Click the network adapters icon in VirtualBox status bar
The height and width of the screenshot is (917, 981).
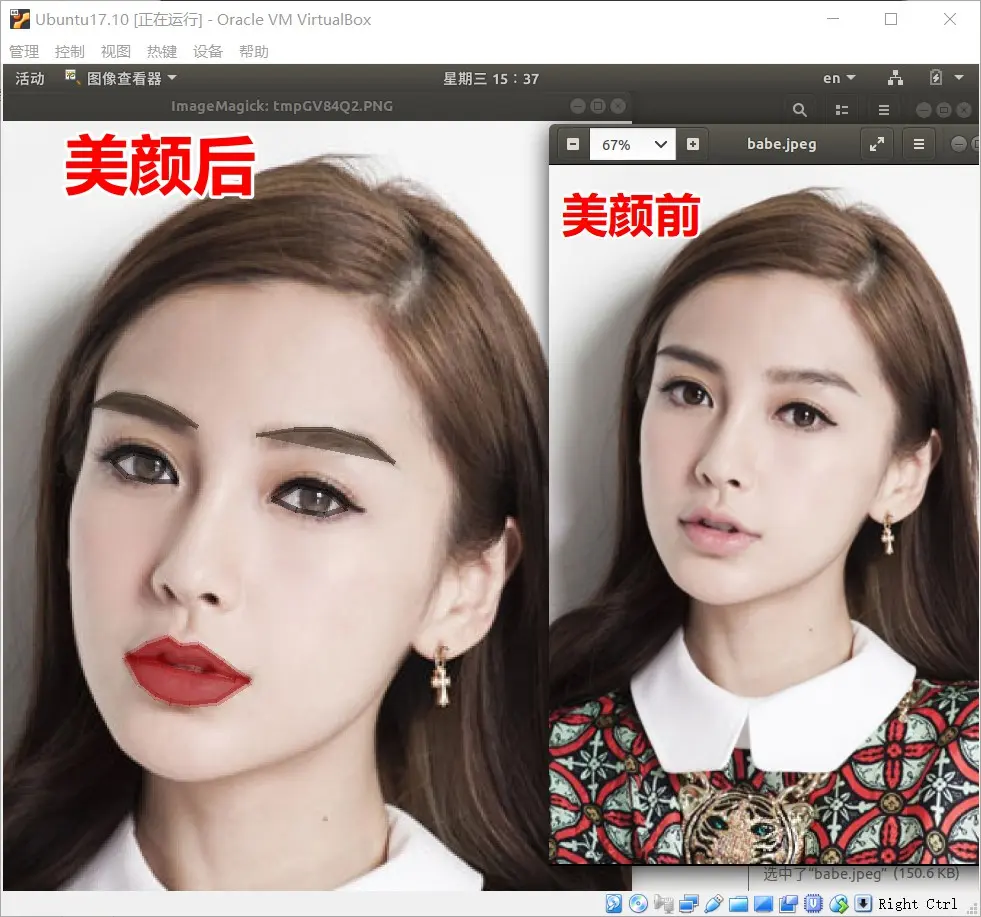point(687,903)
